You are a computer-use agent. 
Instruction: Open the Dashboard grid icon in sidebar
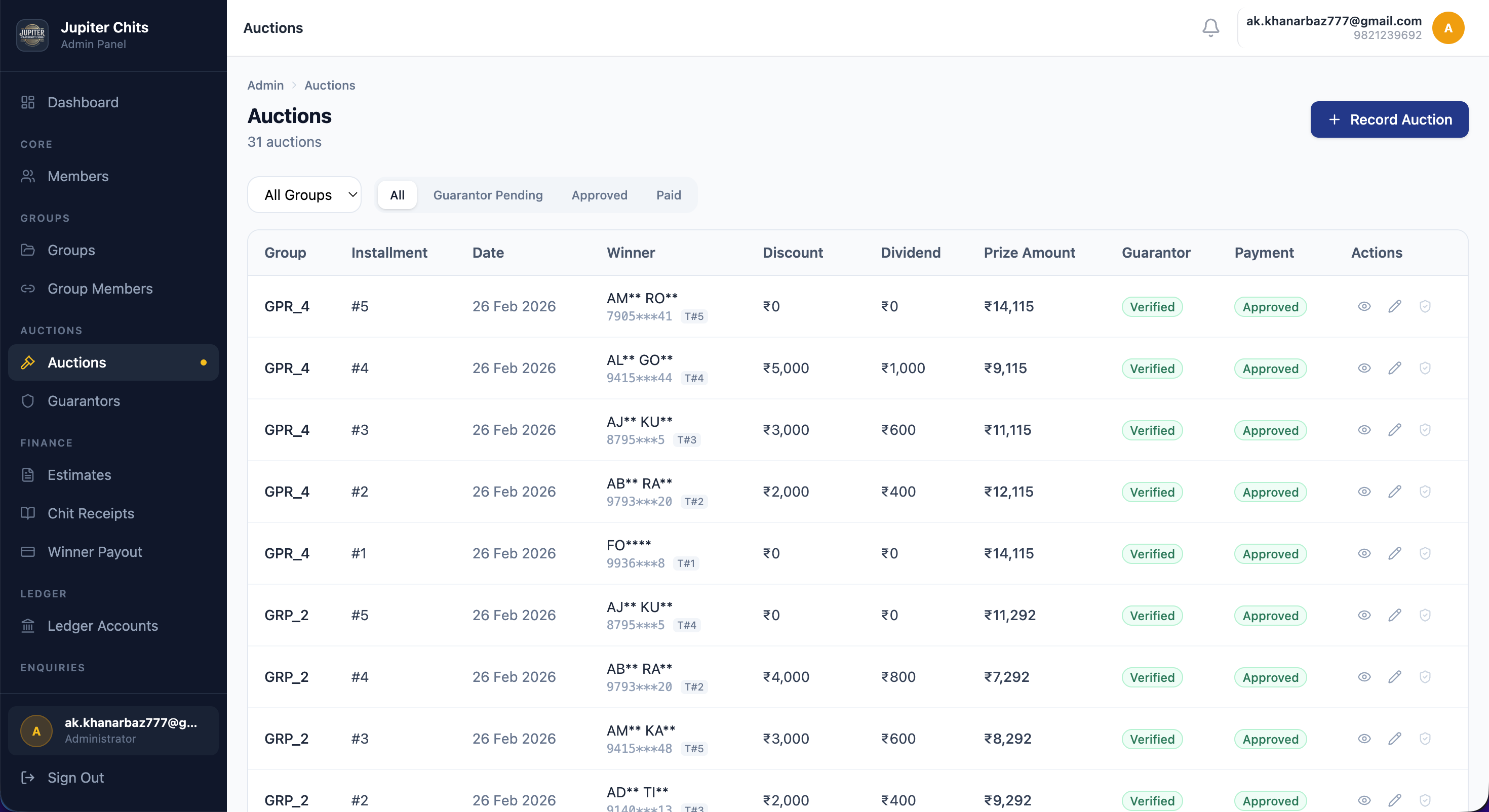(27, 102)
